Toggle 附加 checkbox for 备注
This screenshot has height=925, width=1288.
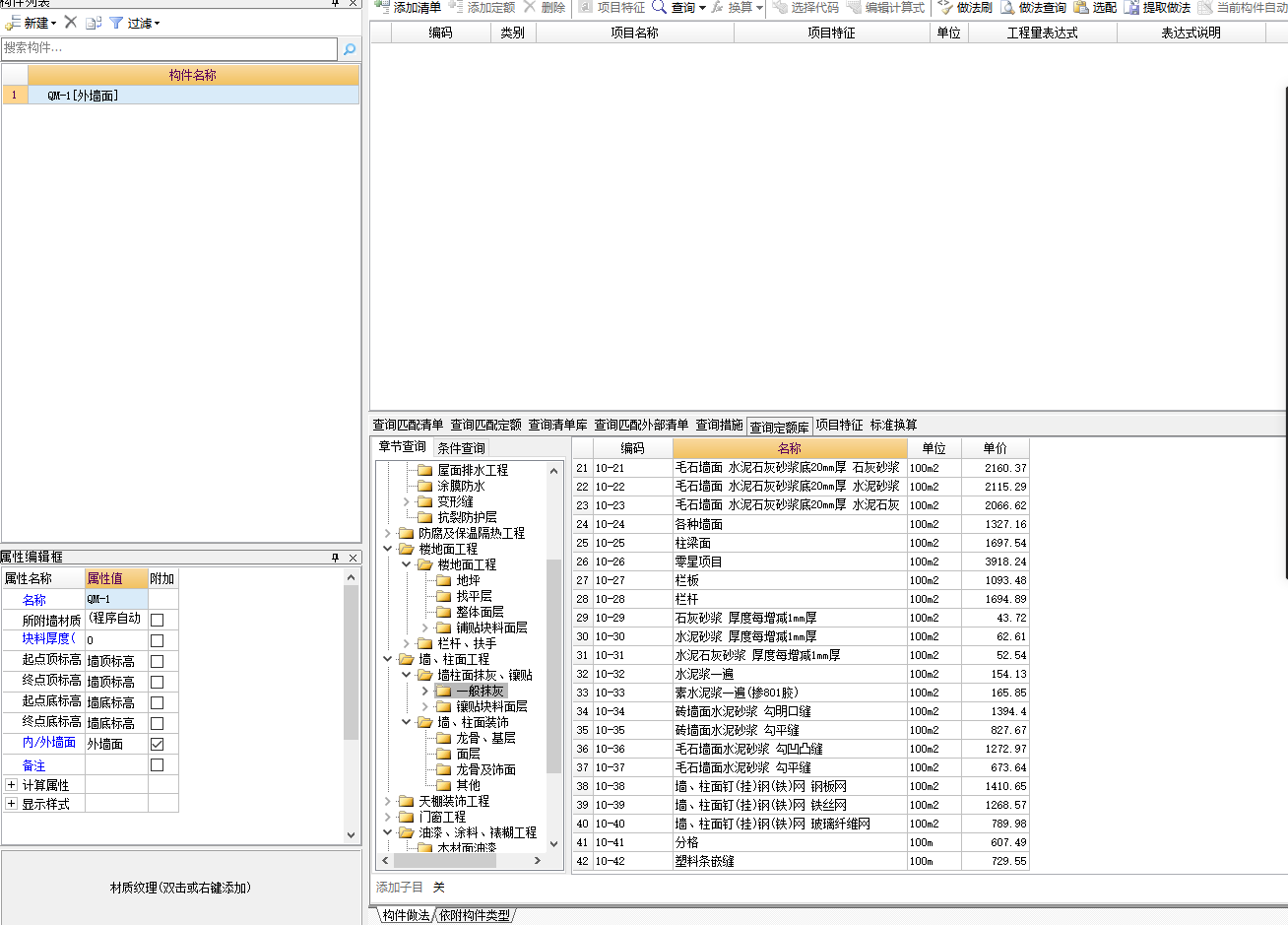[157, 764]
